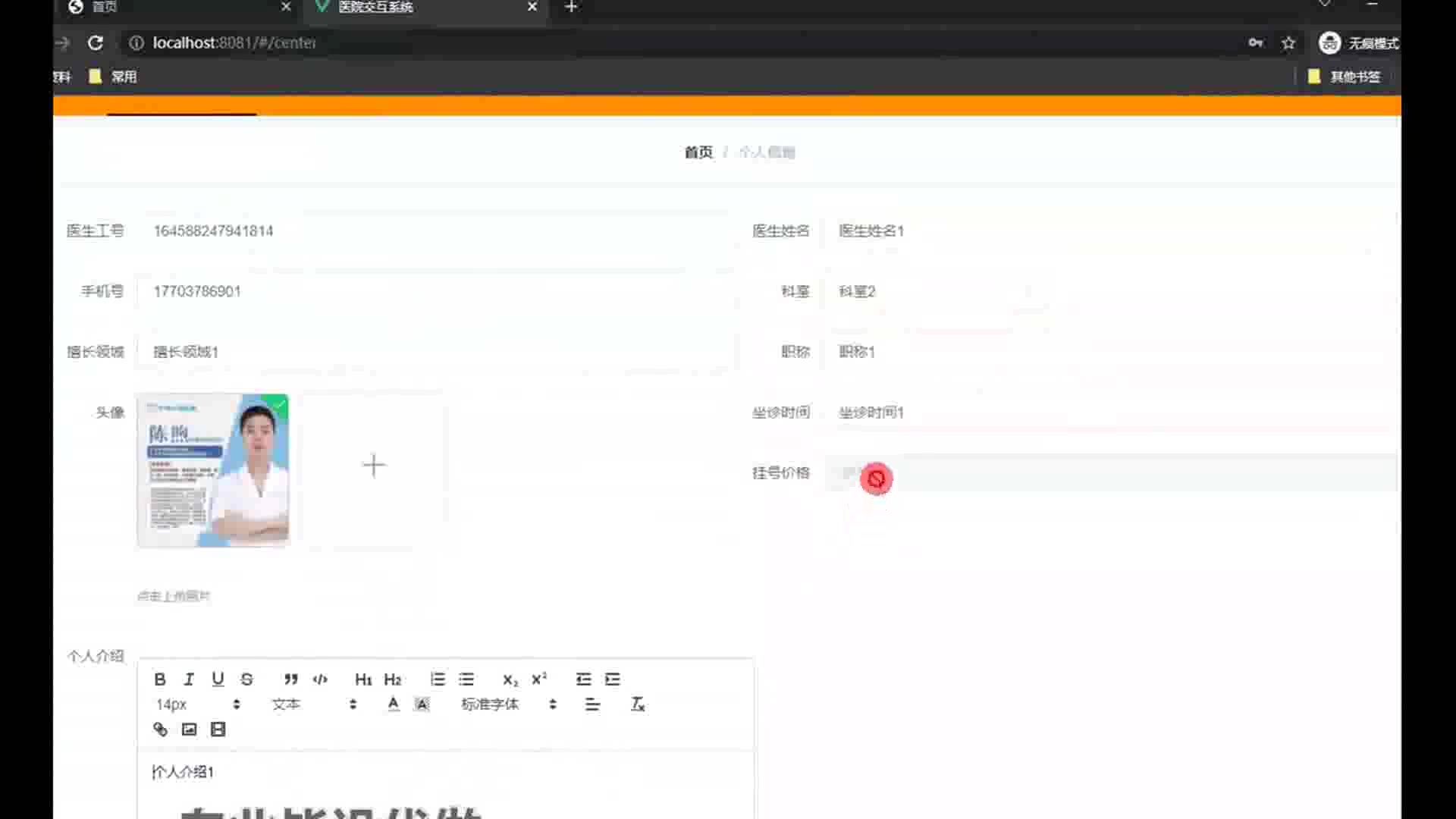
Task: Toggle italic formatting in the editor
Action: pos(189,679)
